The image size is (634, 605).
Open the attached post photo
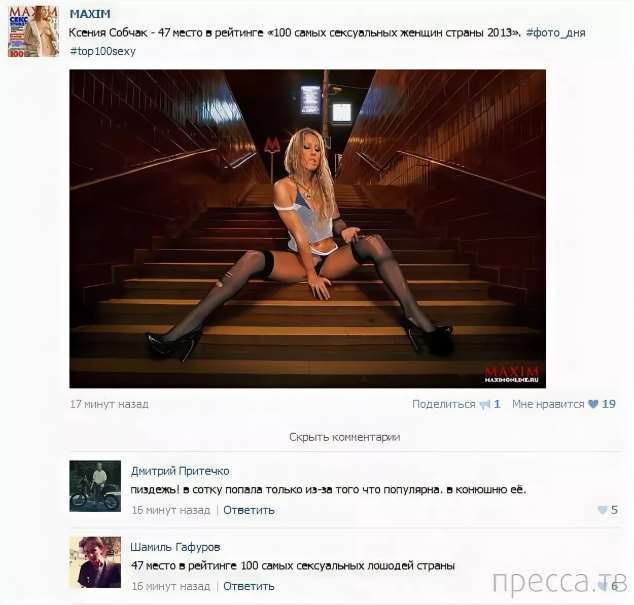point(308,229)
